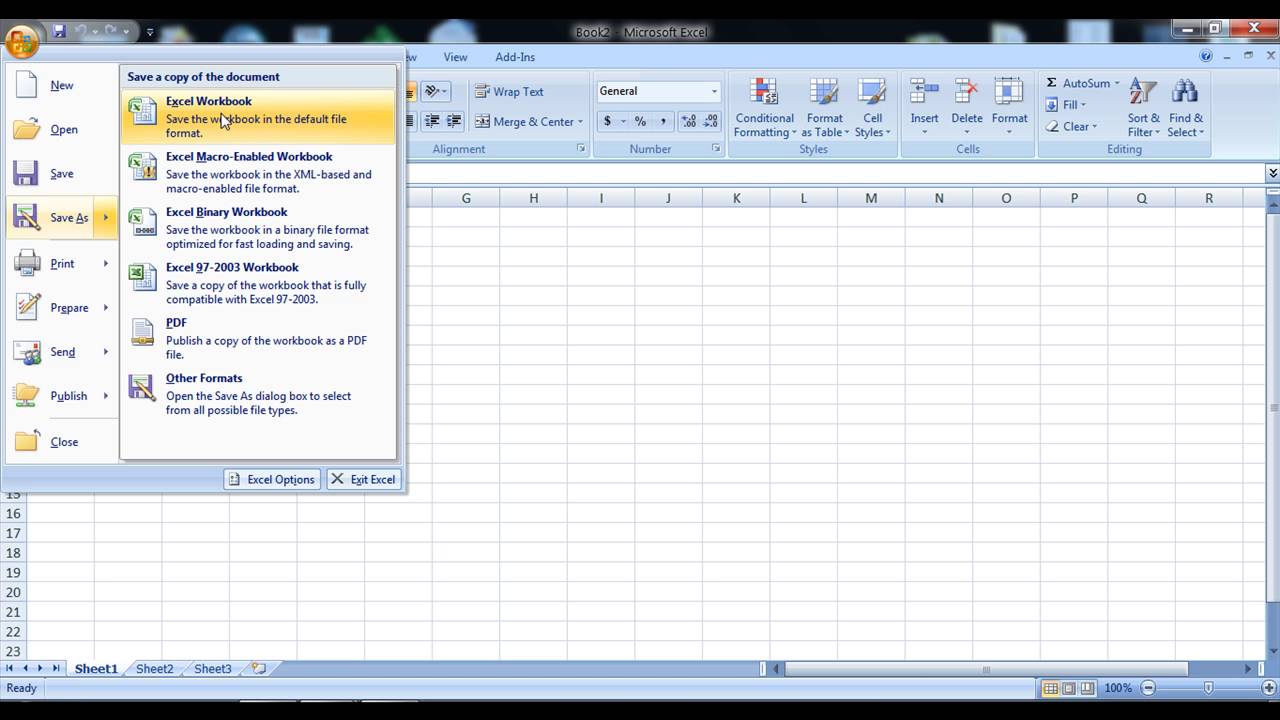
Task: Open the AutoSum dropdown arrow
Action: coord(1117,83)
